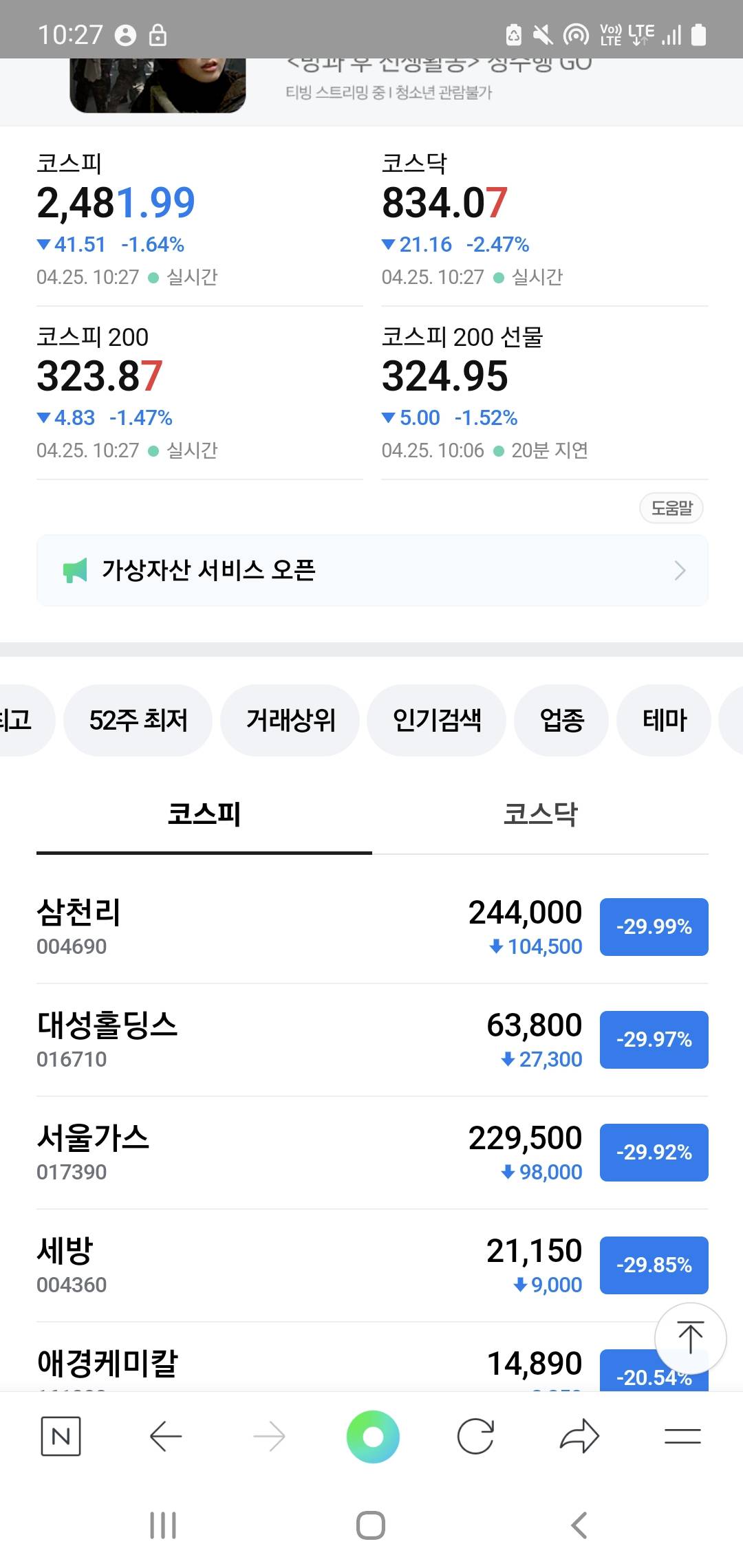
Task: Tap the -29.97% badge for 대성홀딩스
Action: point(654,1039)
